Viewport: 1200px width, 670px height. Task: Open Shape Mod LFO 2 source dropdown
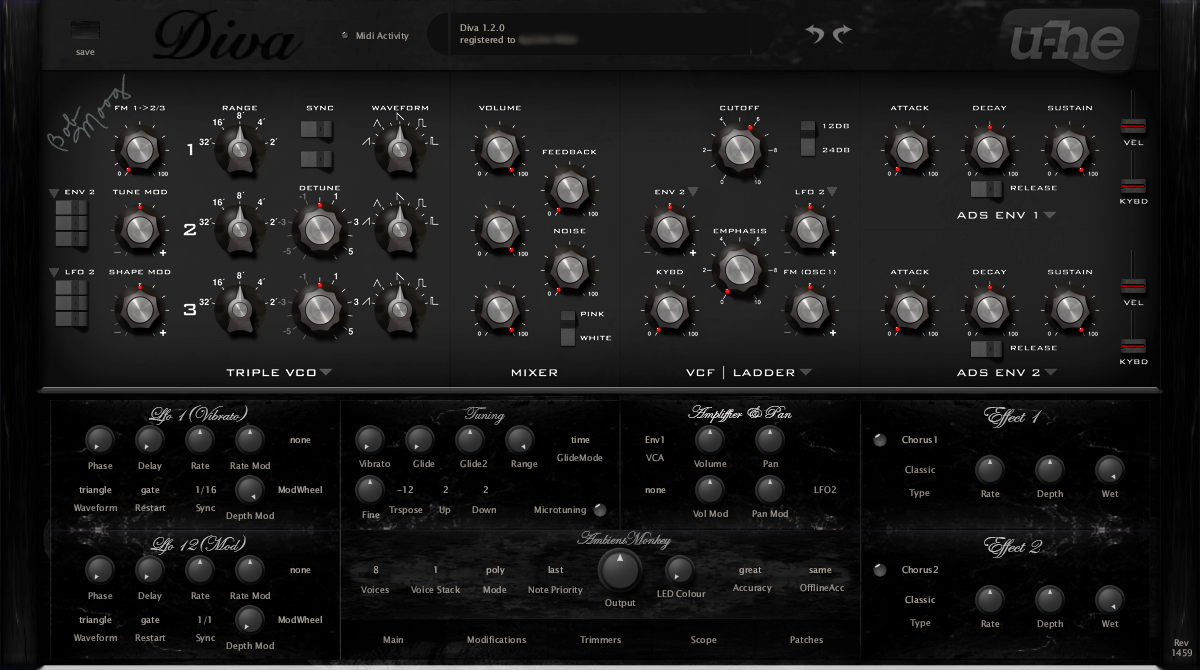pos(53,272)
